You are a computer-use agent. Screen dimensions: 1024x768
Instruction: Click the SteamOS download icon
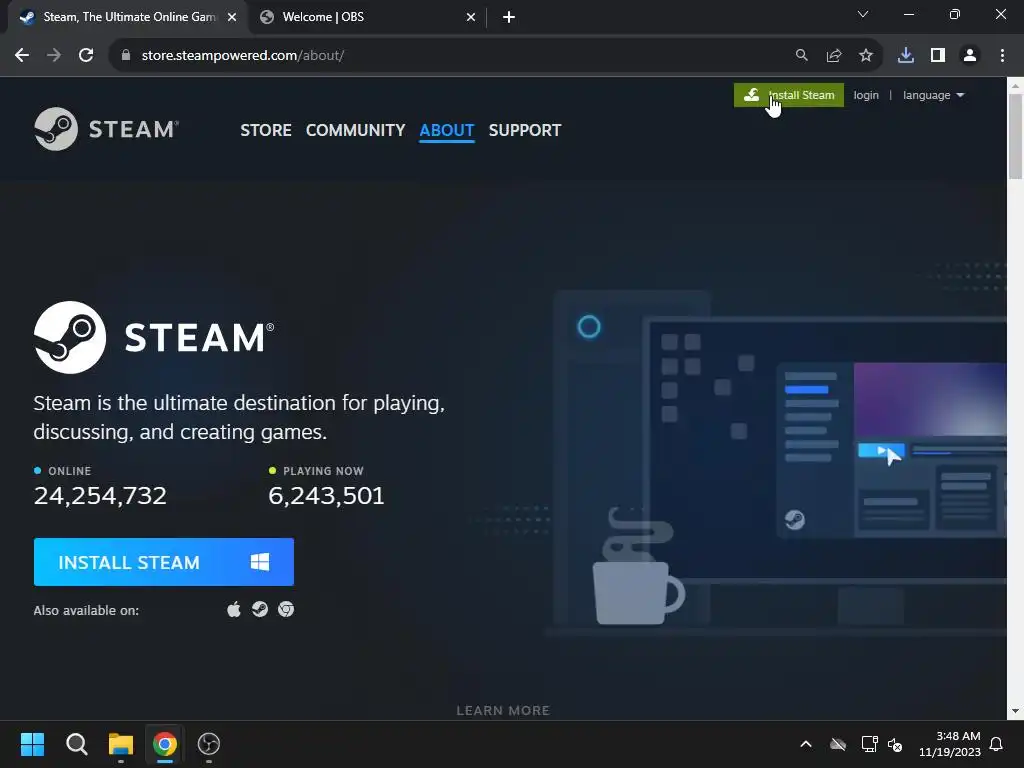pyautogui.click(x=260, y=609)
